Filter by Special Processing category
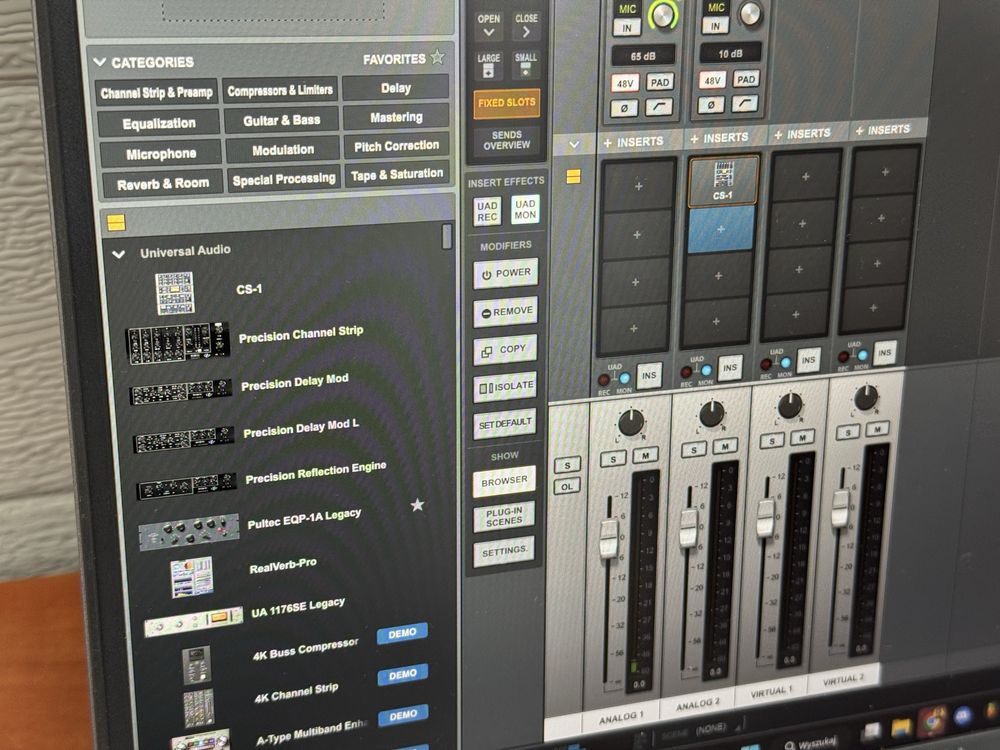Screen dimensions: 1000x750 (284, 179)
